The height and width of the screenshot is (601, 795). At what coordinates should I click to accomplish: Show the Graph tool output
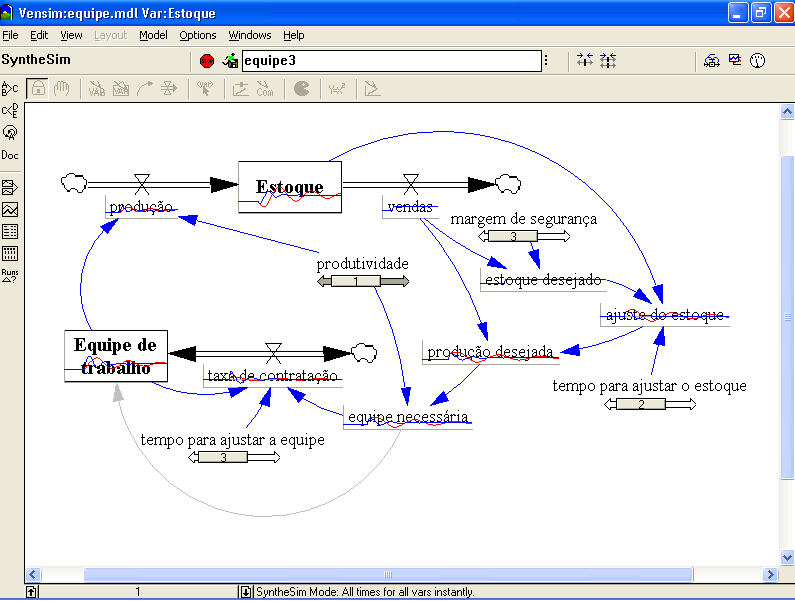tap(10, 210)
